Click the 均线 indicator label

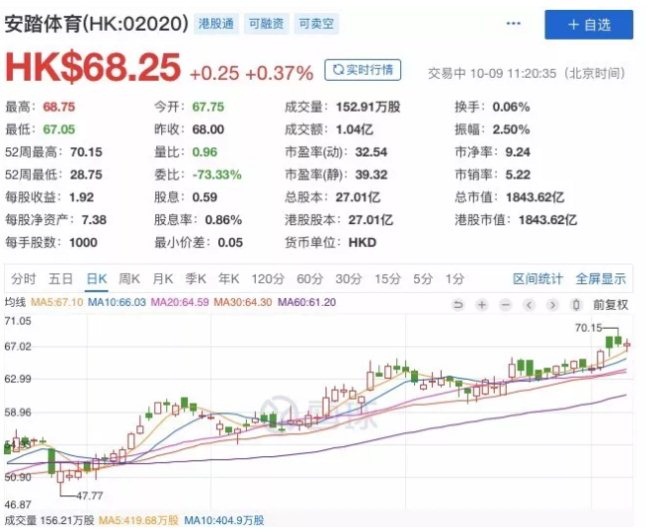[15, 302]
